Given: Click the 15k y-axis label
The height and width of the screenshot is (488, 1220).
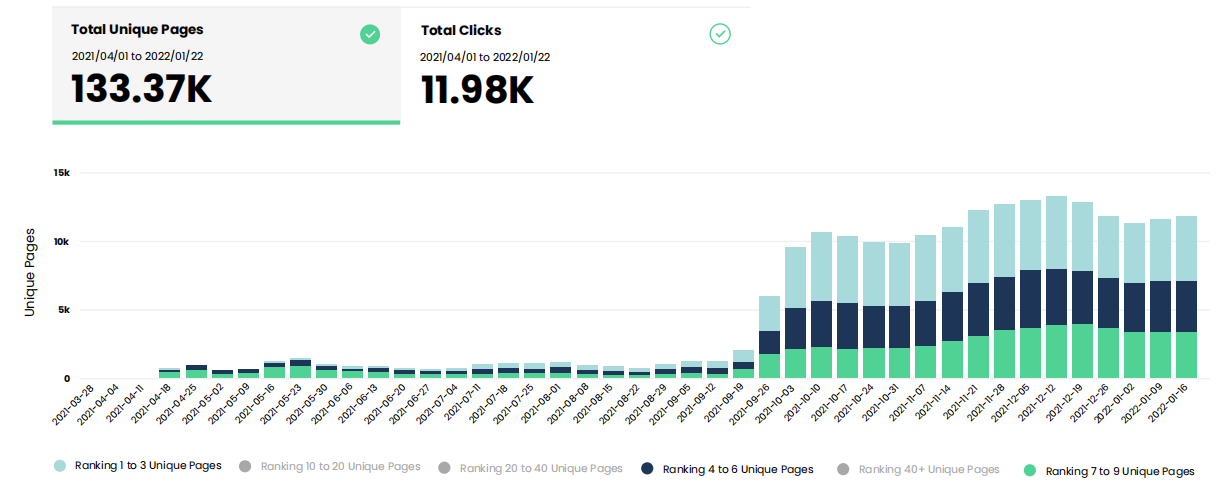Looking at the screenshot, I should point(62,173).
